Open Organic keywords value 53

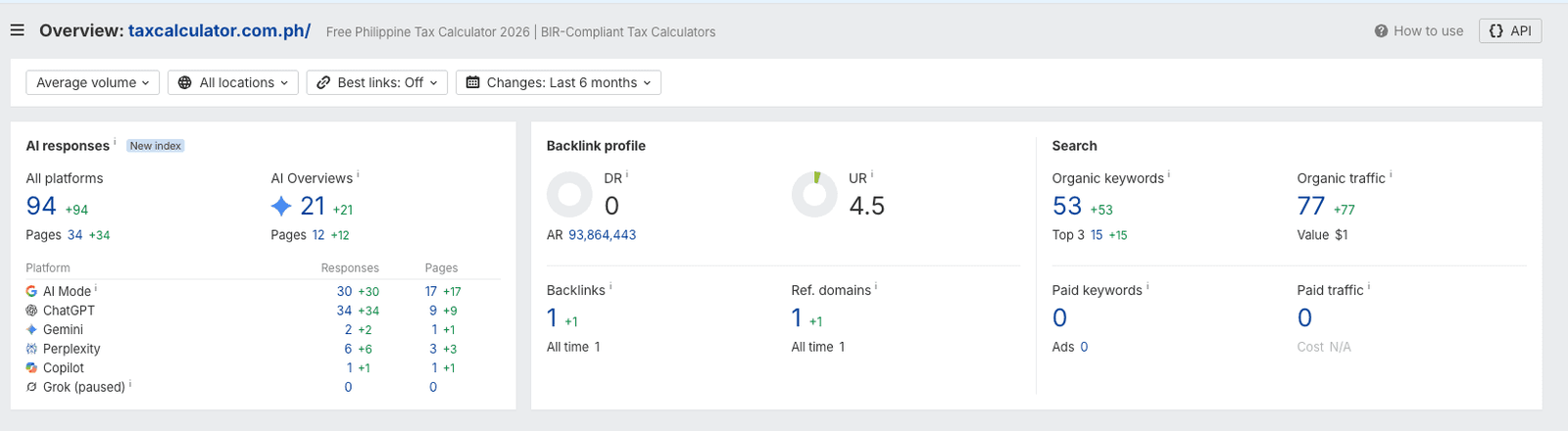pyautogui.click(x=1066, y=206)
